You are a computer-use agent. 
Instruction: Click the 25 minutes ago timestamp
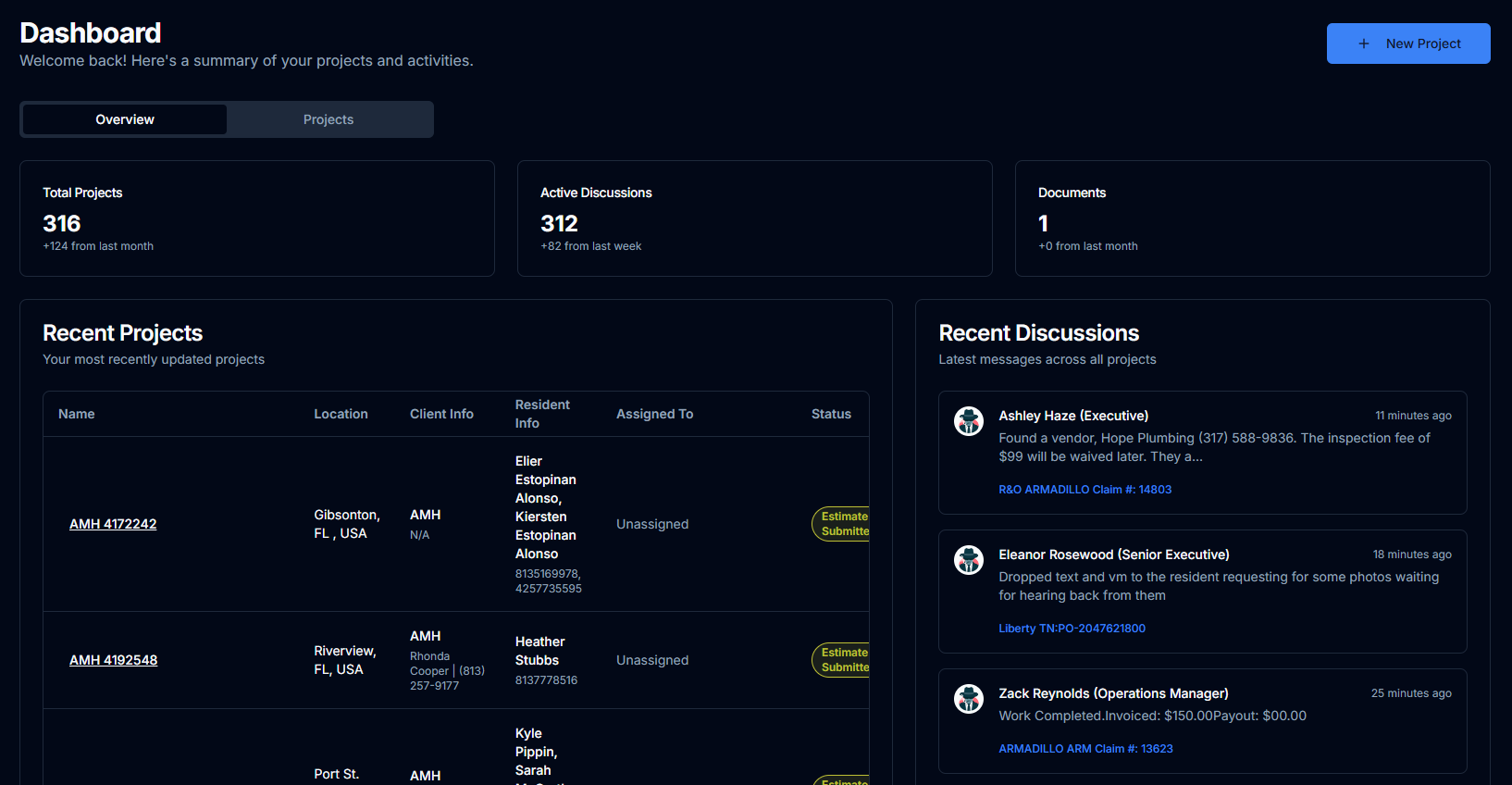click(x=1411, y=693)
